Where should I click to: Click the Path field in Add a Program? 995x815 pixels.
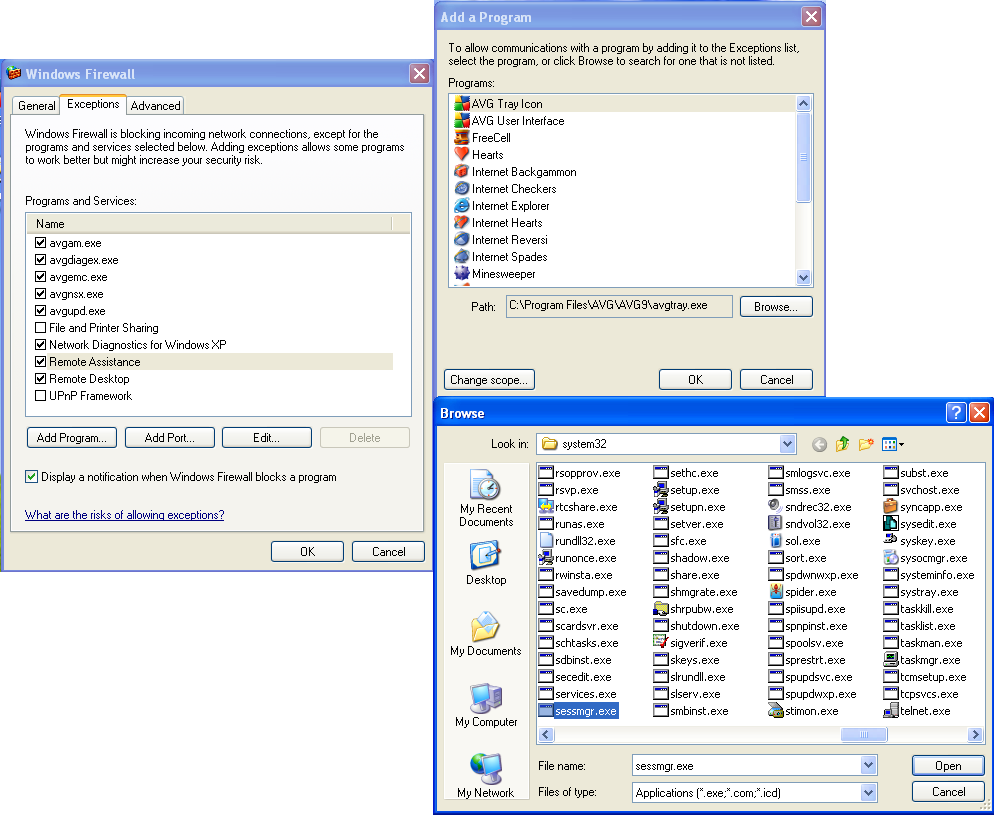pos(619,306)
